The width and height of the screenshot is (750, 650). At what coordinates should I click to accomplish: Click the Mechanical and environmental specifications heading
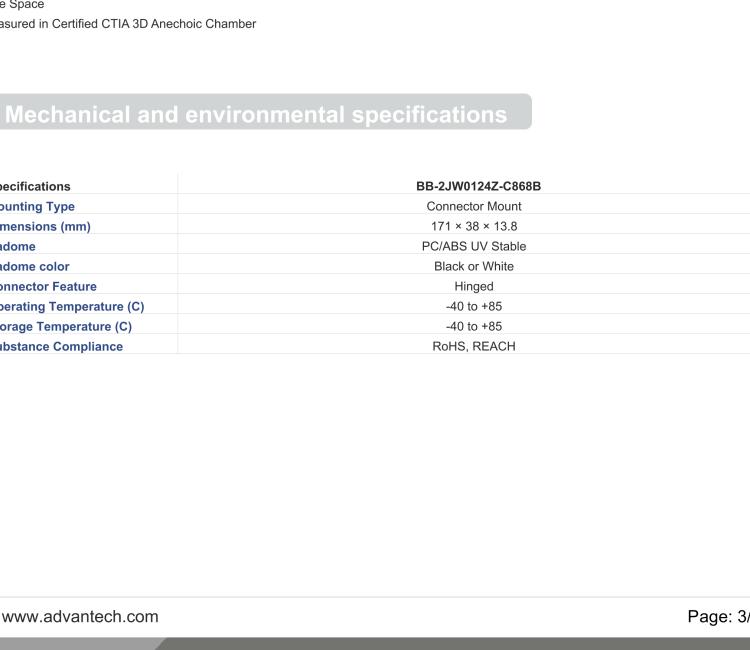click(x=258, y=114)
